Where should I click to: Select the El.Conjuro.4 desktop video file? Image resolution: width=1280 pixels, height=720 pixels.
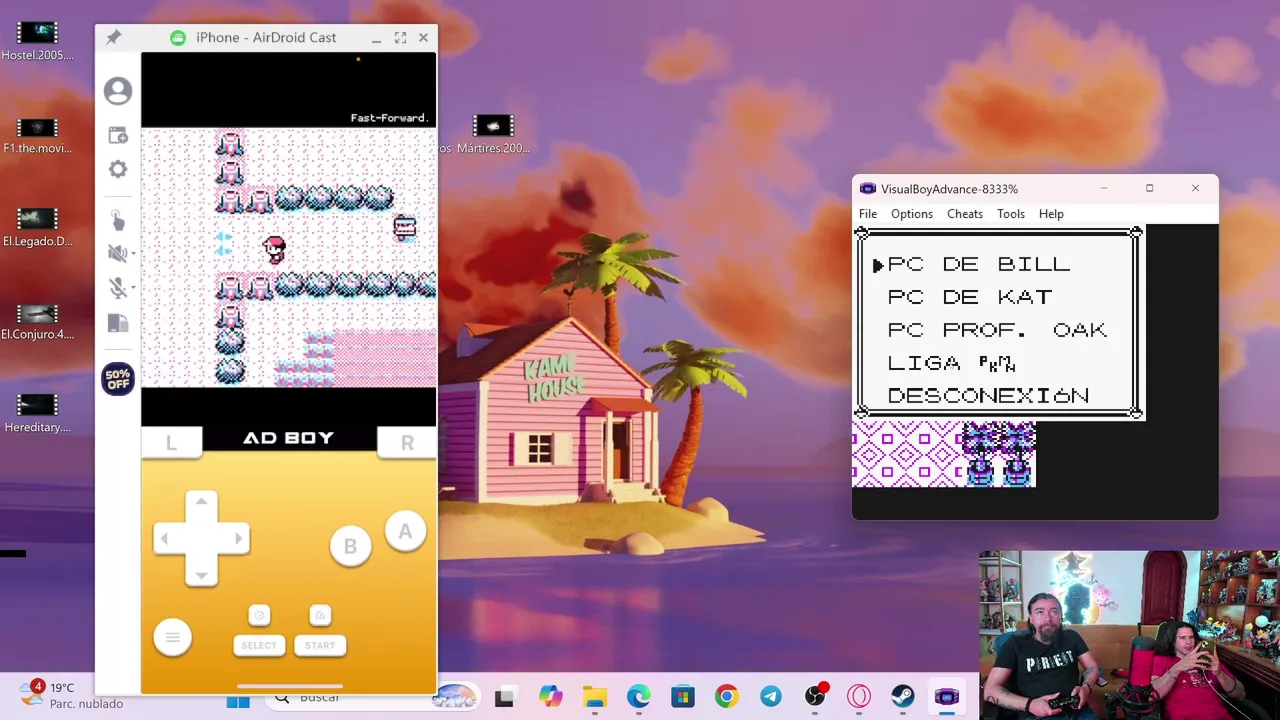click(x=38, y=321)
